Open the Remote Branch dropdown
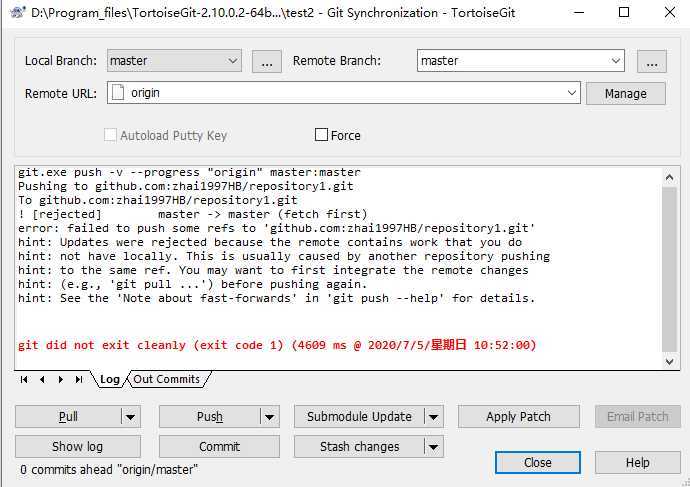 click(616, 61)
